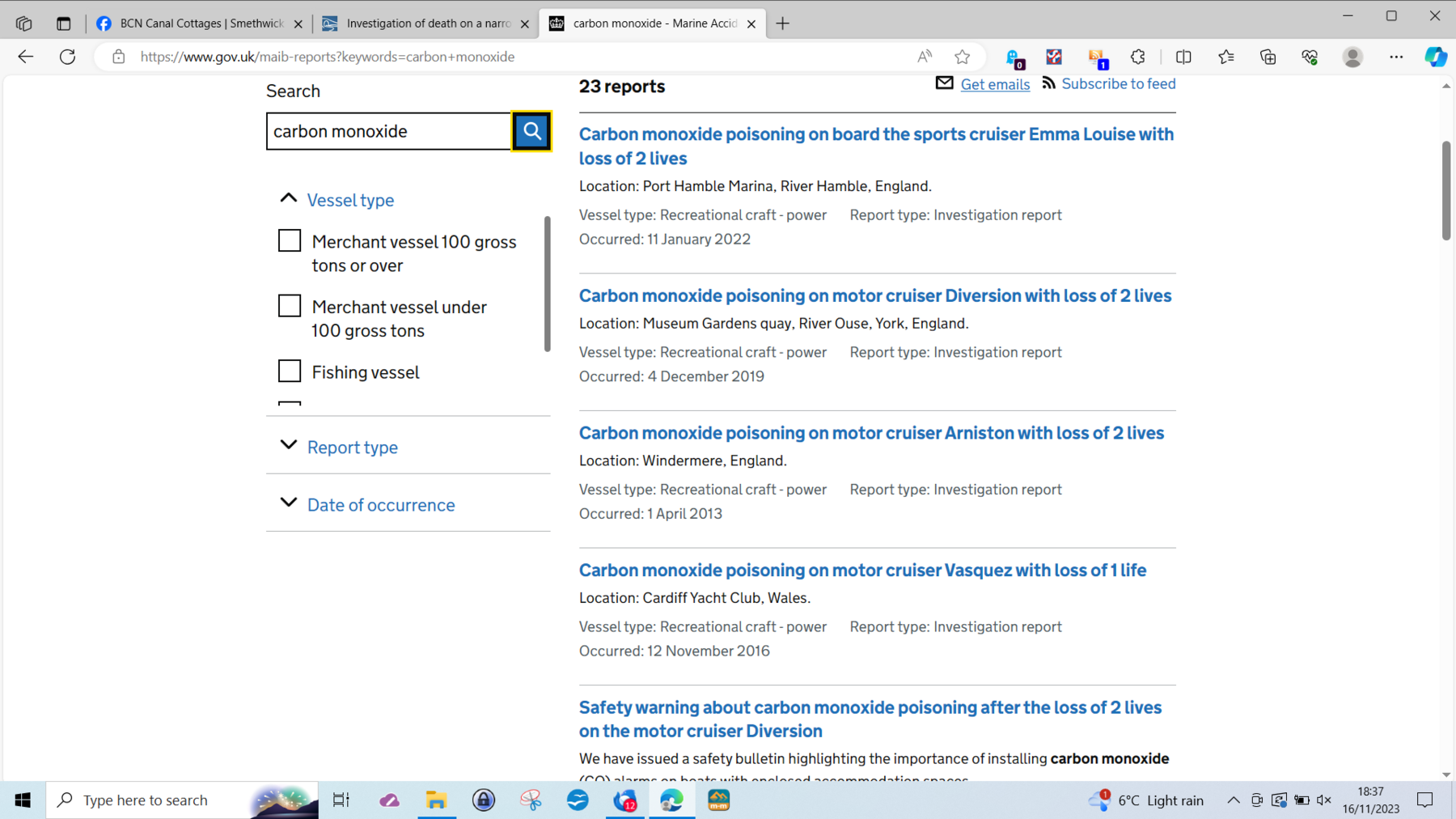The width and height of the screenshot is (1456, 819).
Task: Tick Merchant vessel under 100 gross tons
Action: tap(290, 306)
